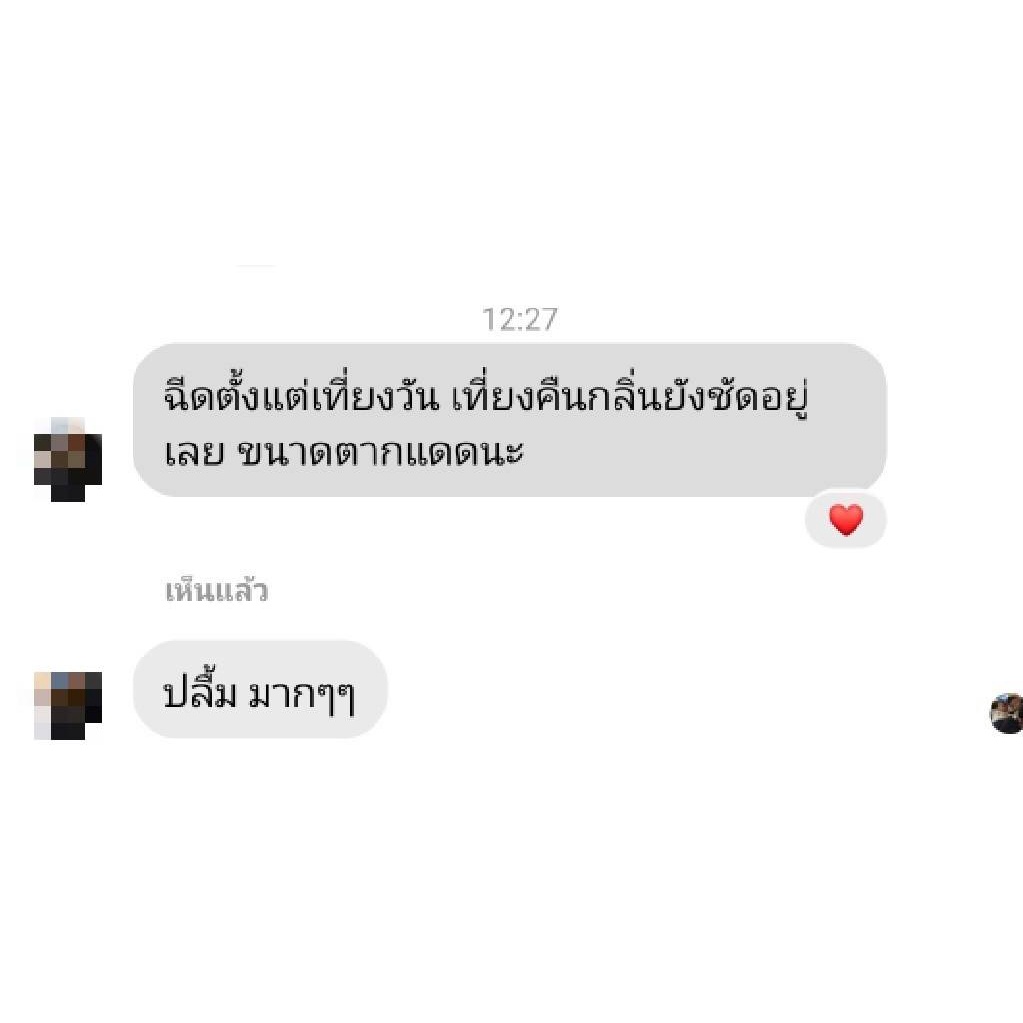Click the text เลย ขนาดตากแดดนะ

[344, 451]
